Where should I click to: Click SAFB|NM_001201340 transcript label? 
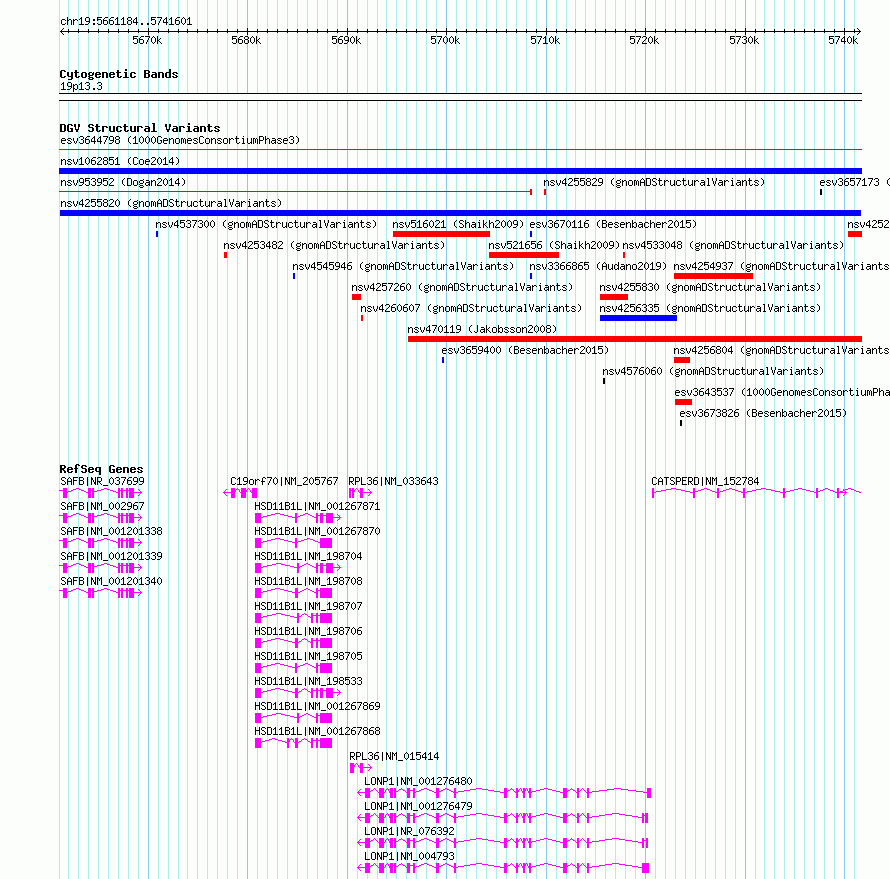[x=111, y=581]
